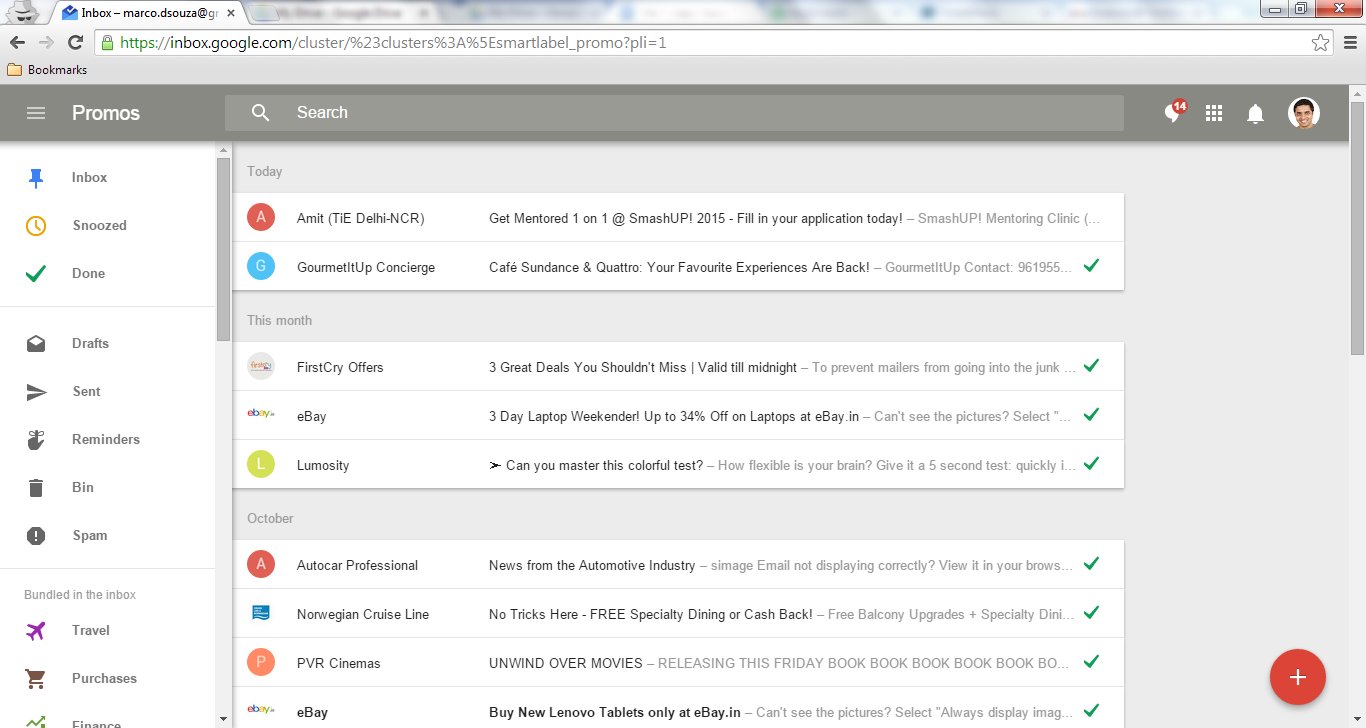Viewport: 1366px width, 728px height.
Task: Mark GourmetItUp Concierge email as done
Action: 1091,266
